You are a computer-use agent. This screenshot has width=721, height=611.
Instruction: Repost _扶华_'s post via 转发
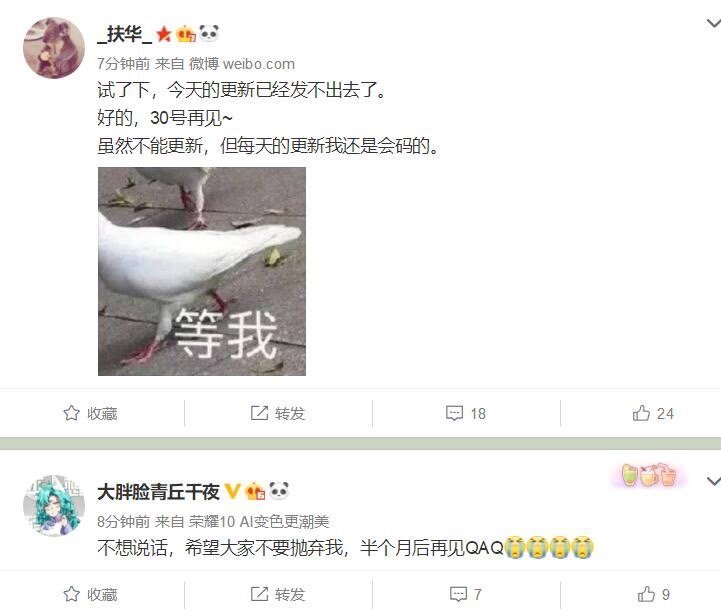[278, 413]
